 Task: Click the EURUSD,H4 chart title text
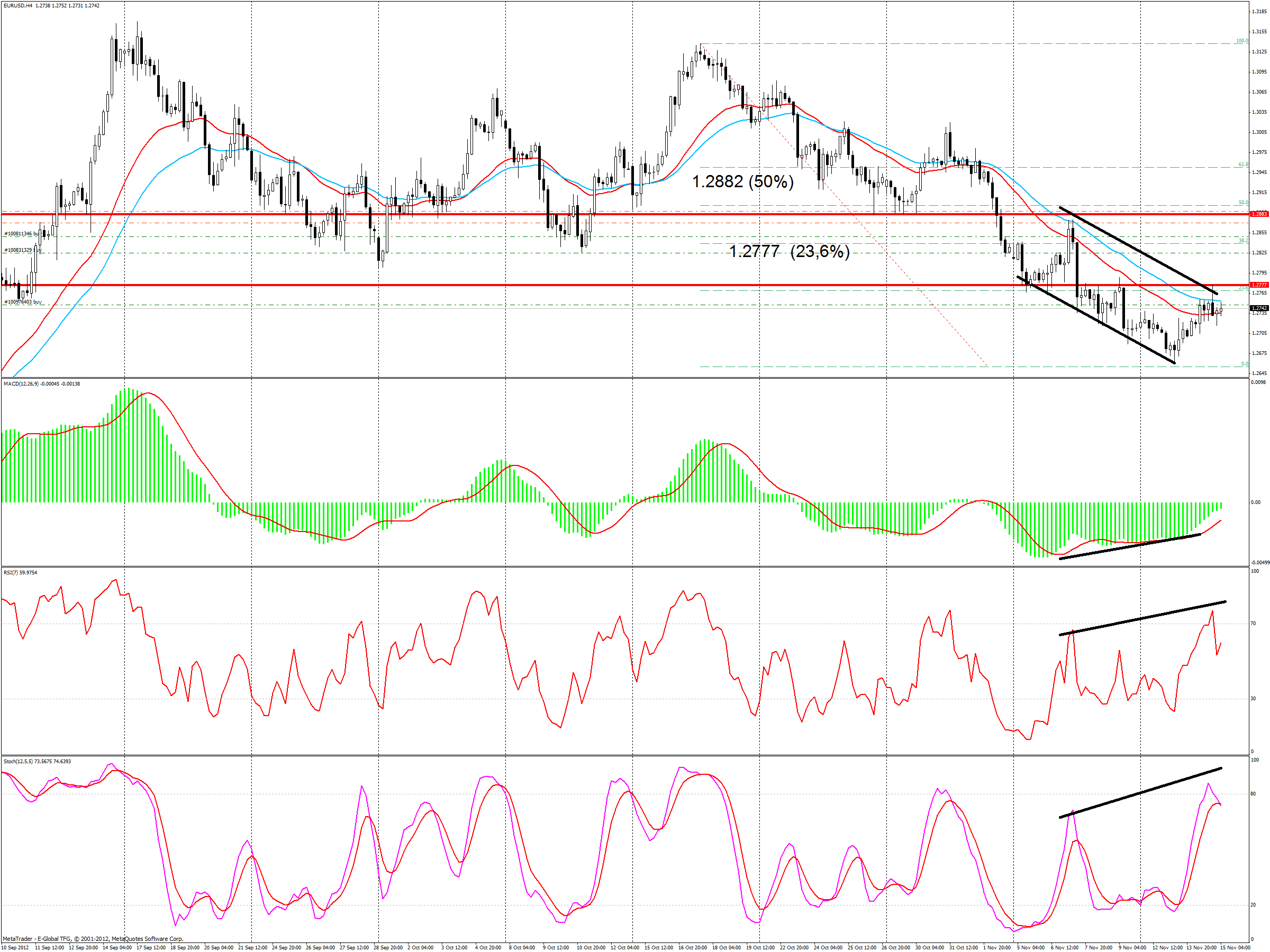pyautogui.click(x=17, y=6)
